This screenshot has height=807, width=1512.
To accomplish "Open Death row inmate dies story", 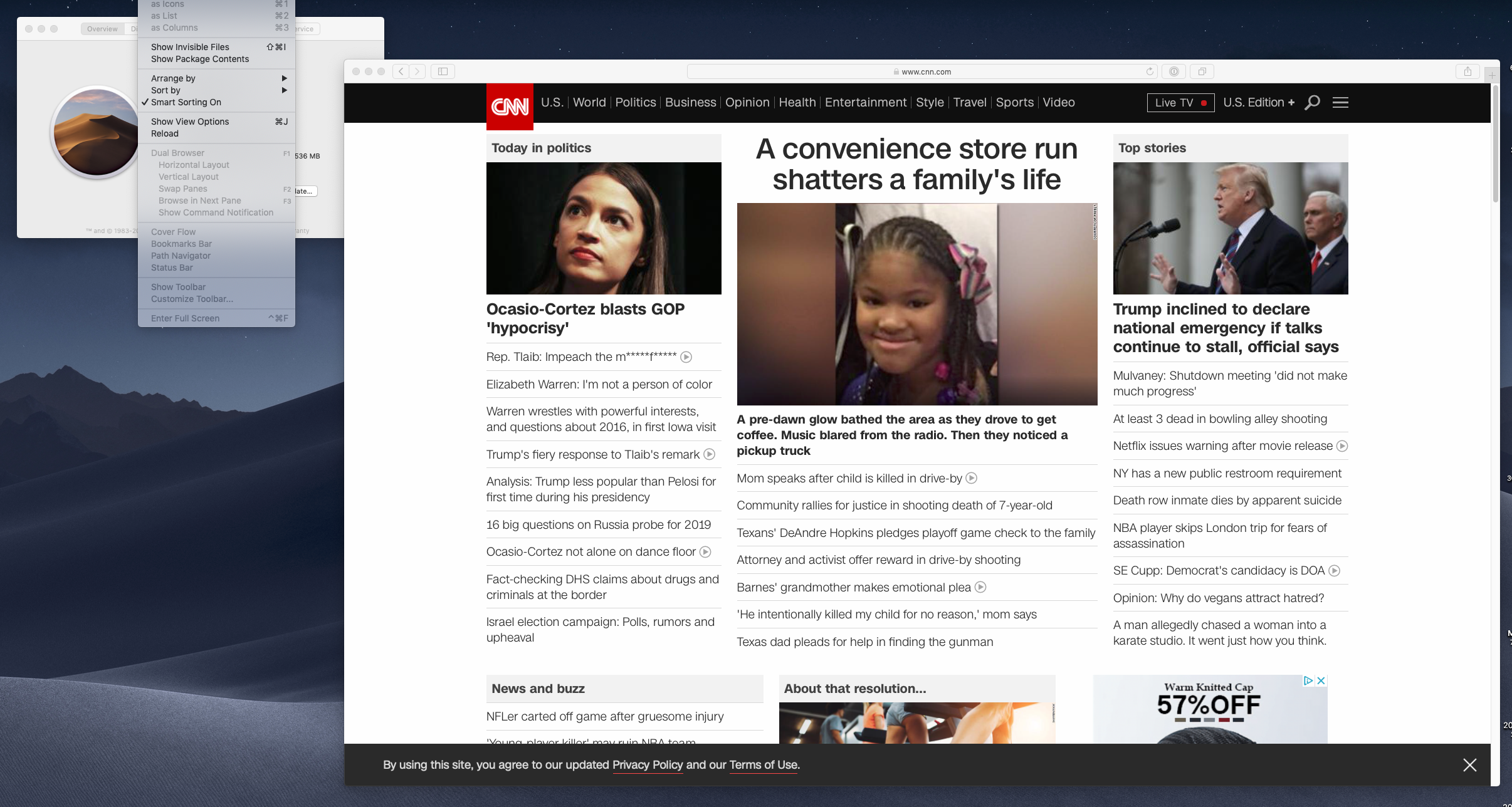I will click(1227, 500).
